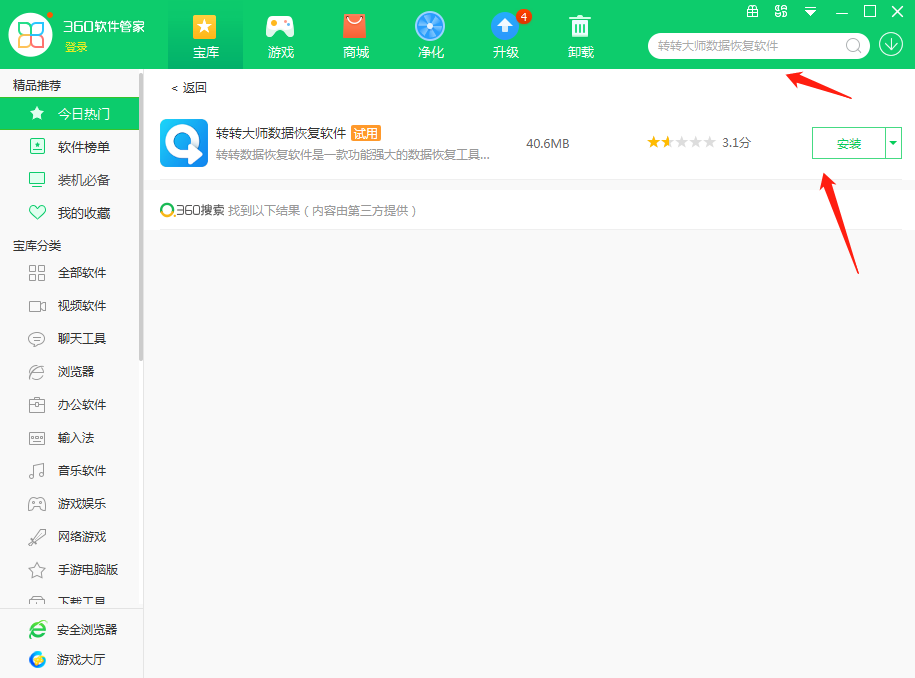
Task: Click the software description text
Action: pyautogui.click(x=352, y=155)
